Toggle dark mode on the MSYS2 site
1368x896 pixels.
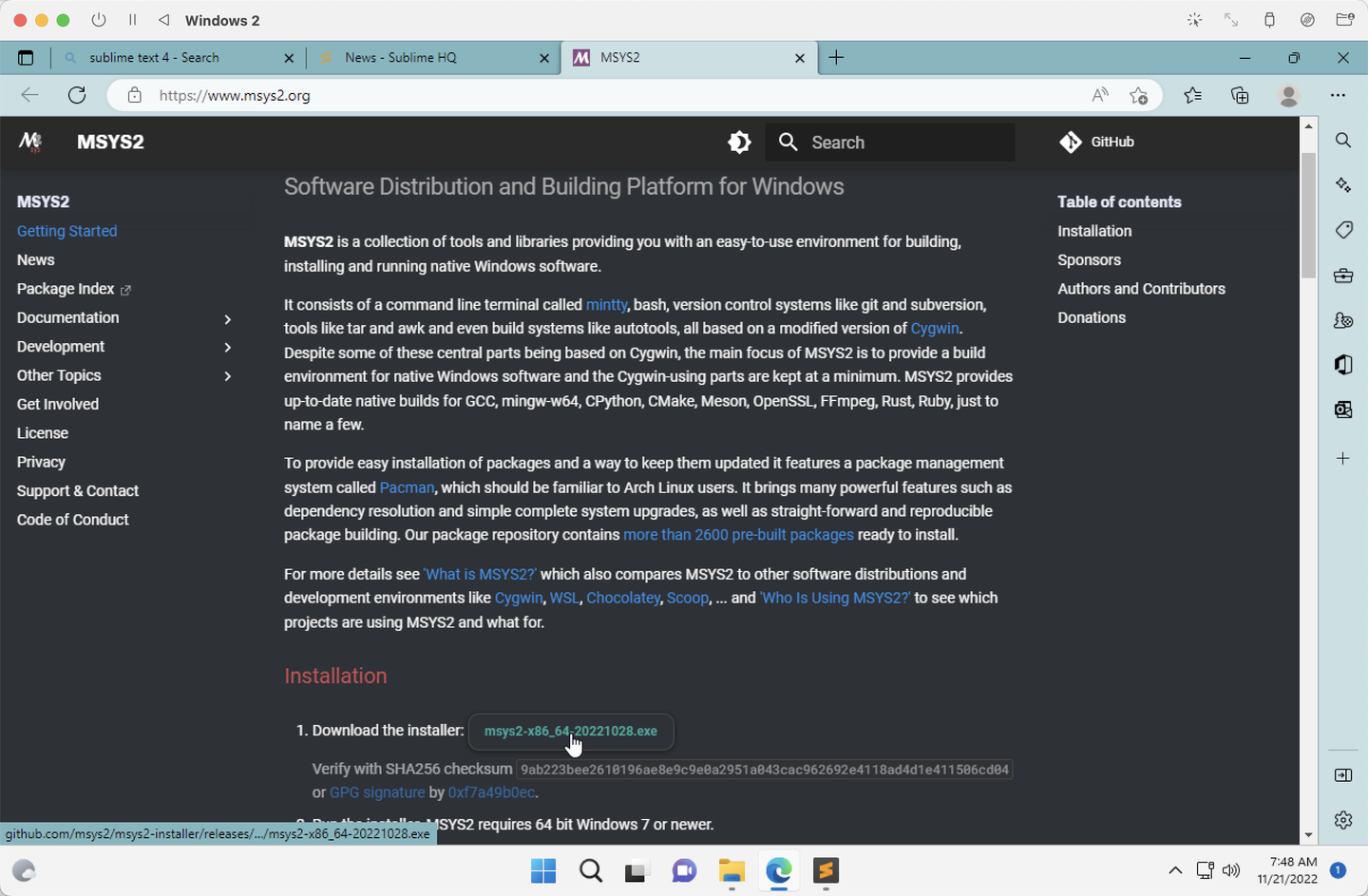pyautogui.click(x=739, y=142)
